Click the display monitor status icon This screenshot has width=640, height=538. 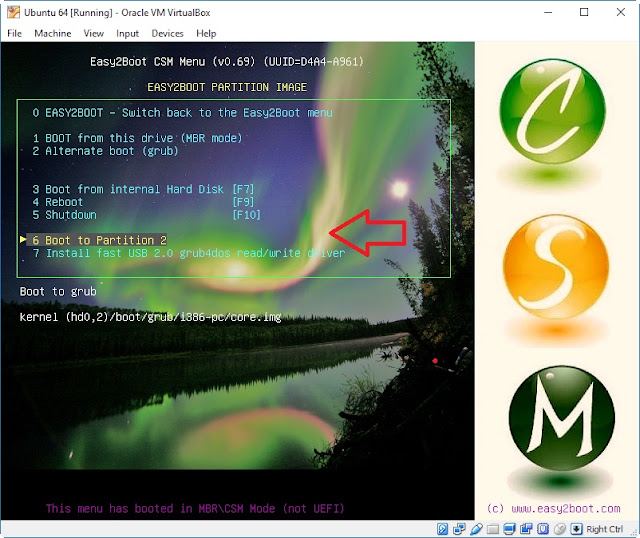(x=509, y=529)
